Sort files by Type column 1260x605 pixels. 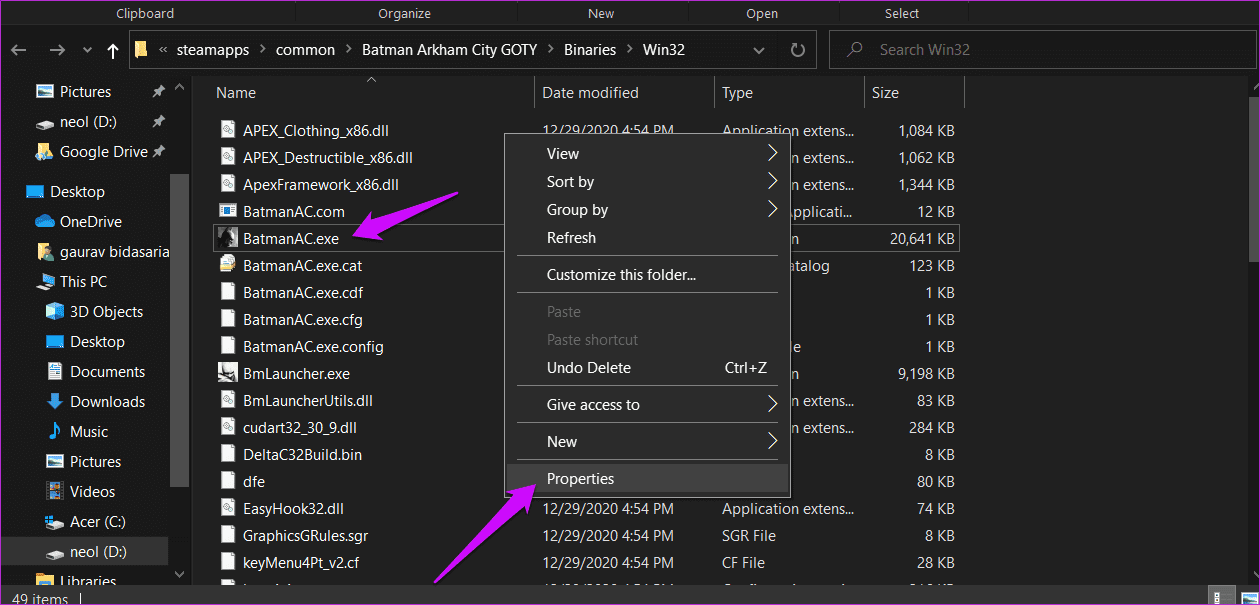(x=737, y=93)
